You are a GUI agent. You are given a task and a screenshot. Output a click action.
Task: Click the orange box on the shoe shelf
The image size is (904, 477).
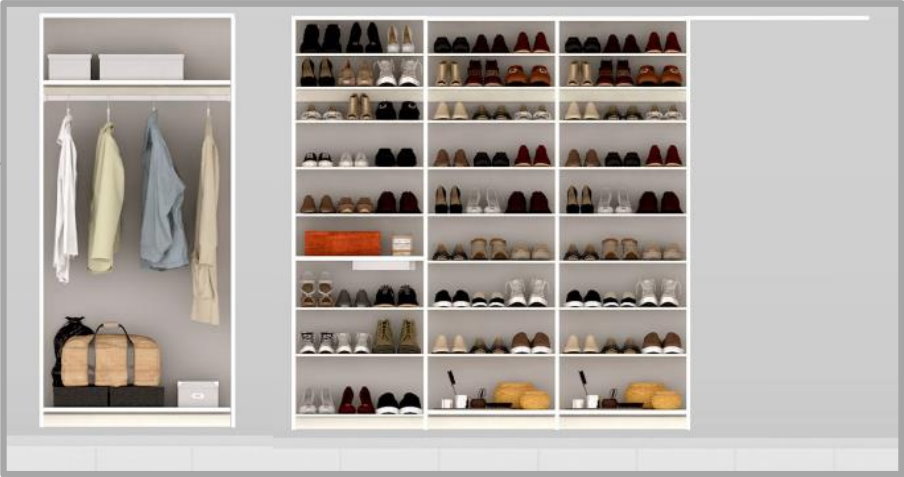tap(343, 243)
